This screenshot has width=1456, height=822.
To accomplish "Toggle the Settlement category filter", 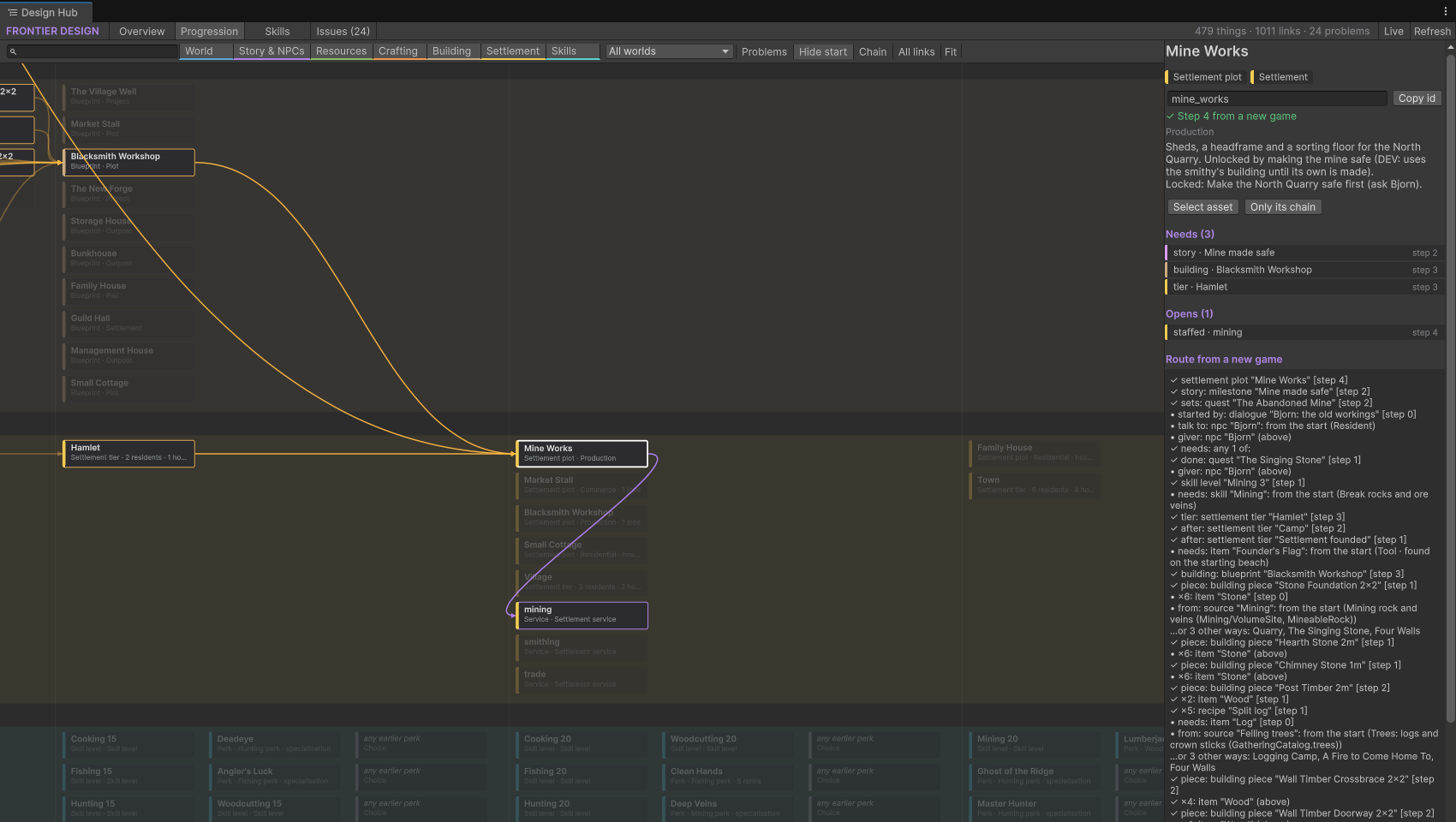I will [x=513, y=51].
